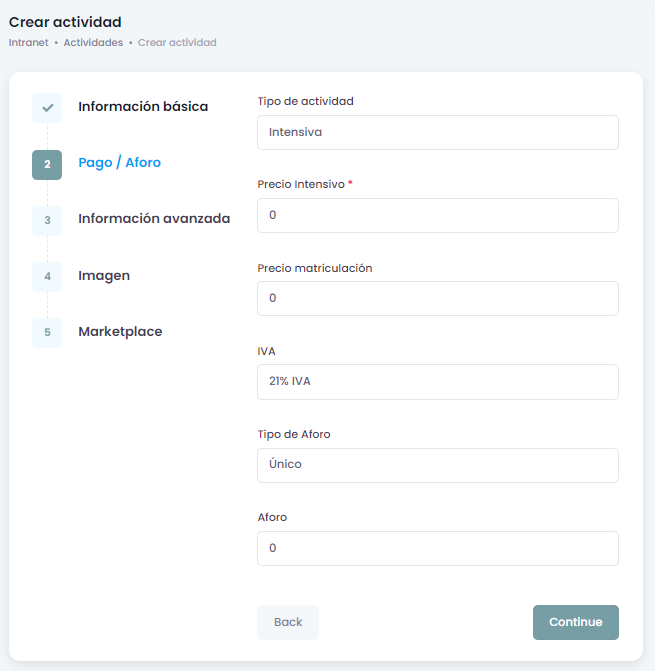Click the step 5 number badge
The height and width of the screenshot is (671, 655).
tap(47, 332)
